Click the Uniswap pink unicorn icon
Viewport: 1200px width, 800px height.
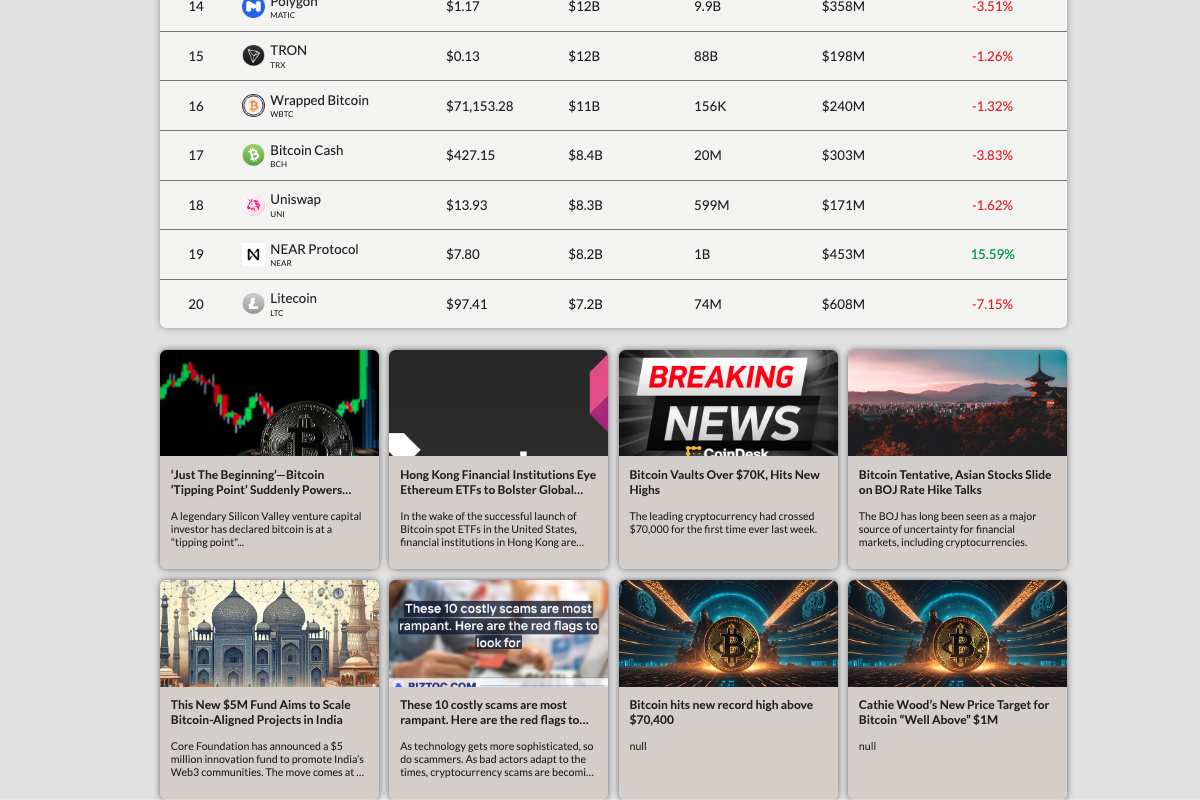coord(253,205)
